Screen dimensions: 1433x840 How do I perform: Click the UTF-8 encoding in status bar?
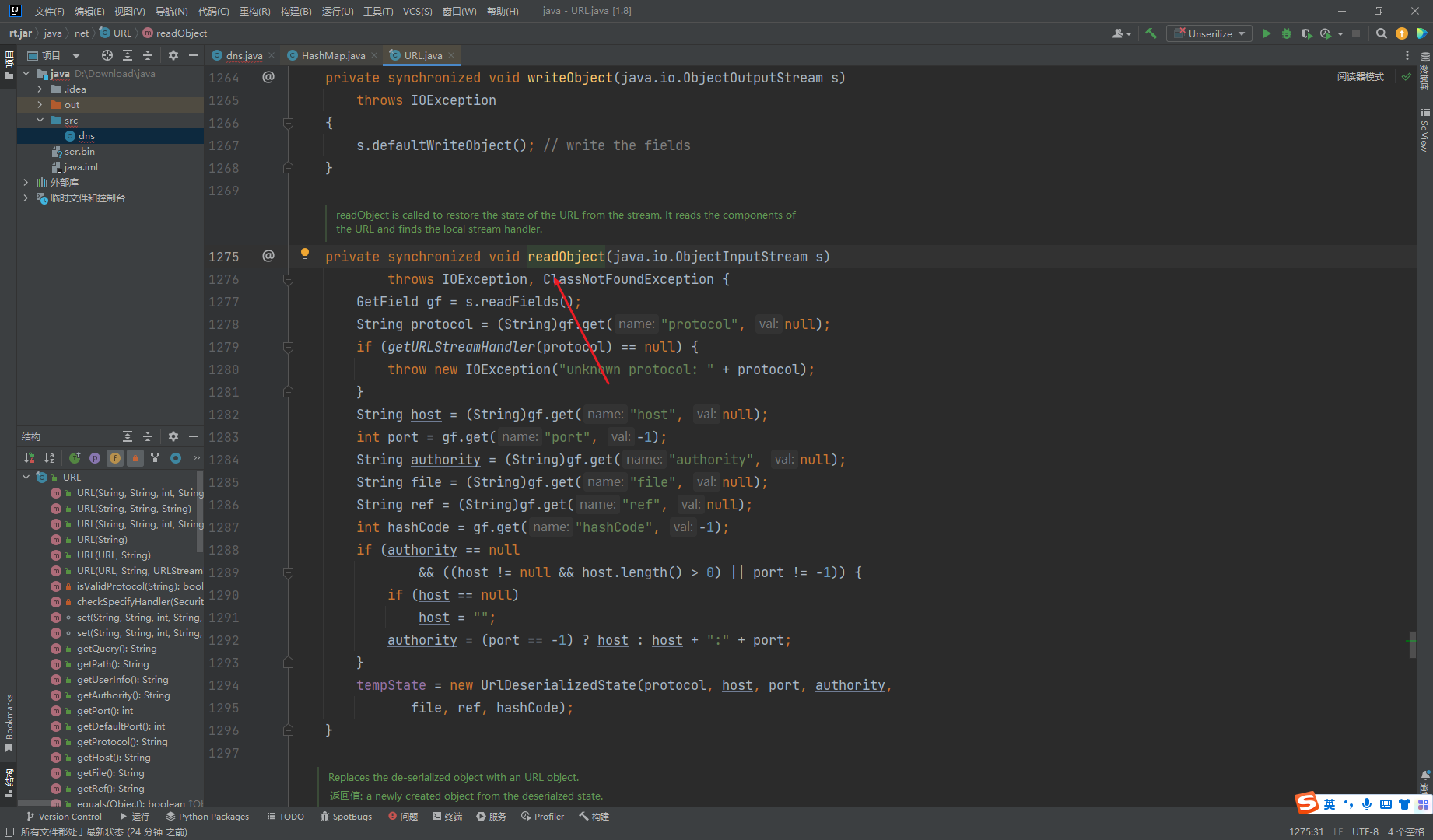(1365, 831)
